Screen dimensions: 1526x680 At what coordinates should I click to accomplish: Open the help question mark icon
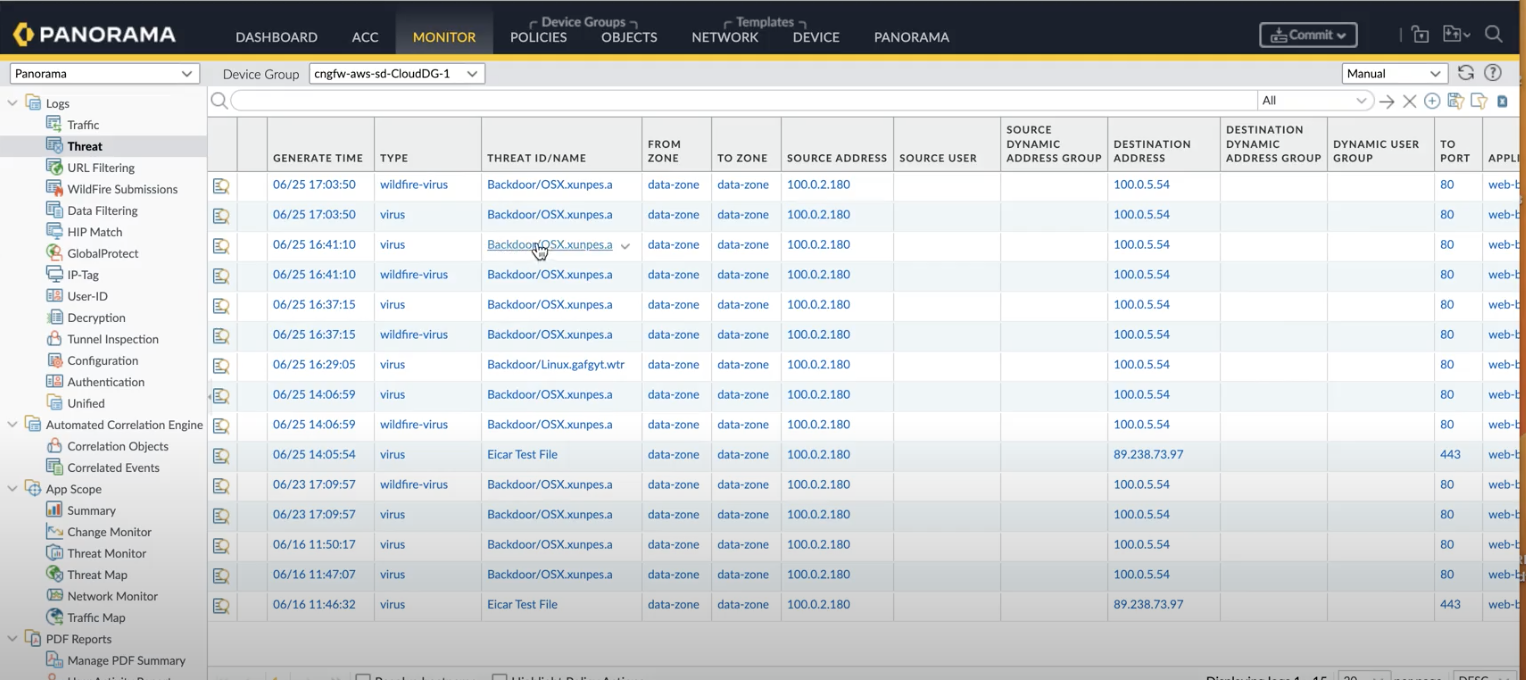point(1493,73)
